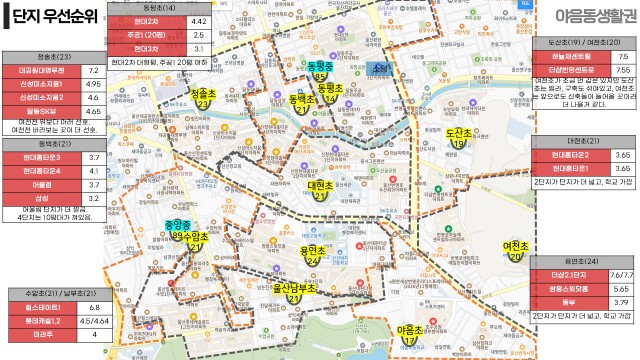
Task: Click the 도산초 19 map marker
Action: pos(459,138)
